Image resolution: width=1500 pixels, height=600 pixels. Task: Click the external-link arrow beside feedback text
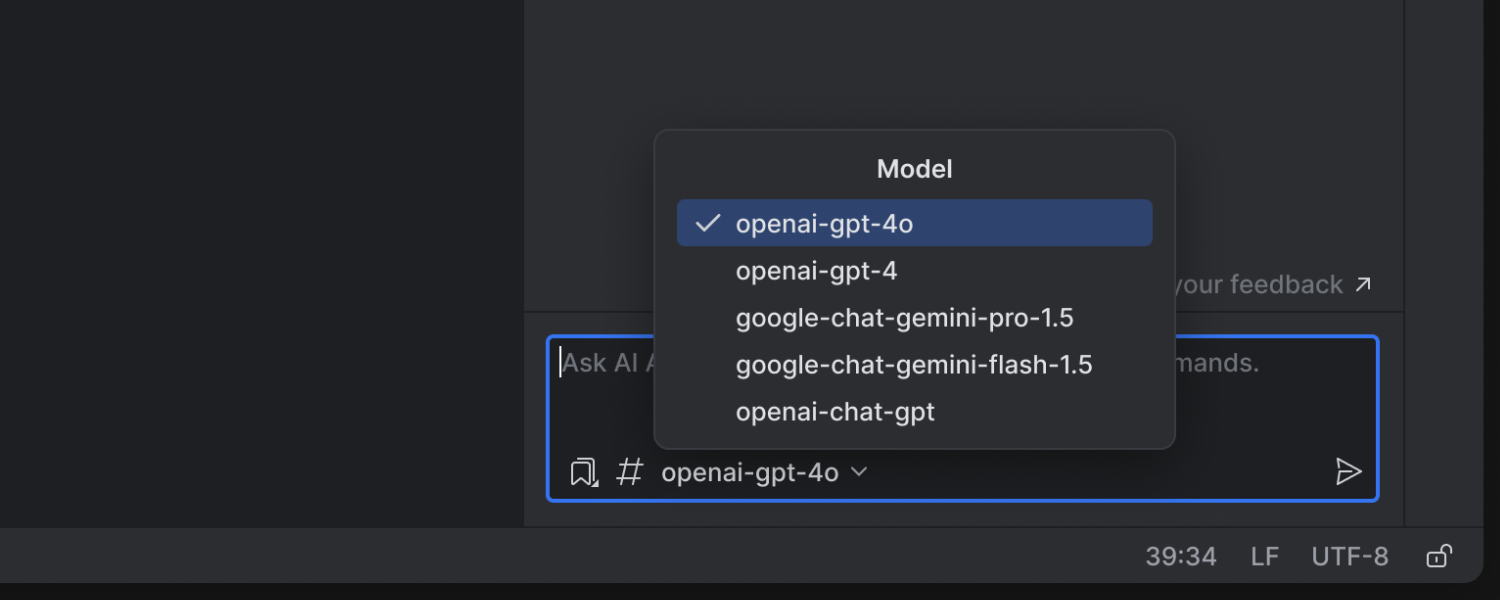pyautogui.click(x=1363, y=284)
